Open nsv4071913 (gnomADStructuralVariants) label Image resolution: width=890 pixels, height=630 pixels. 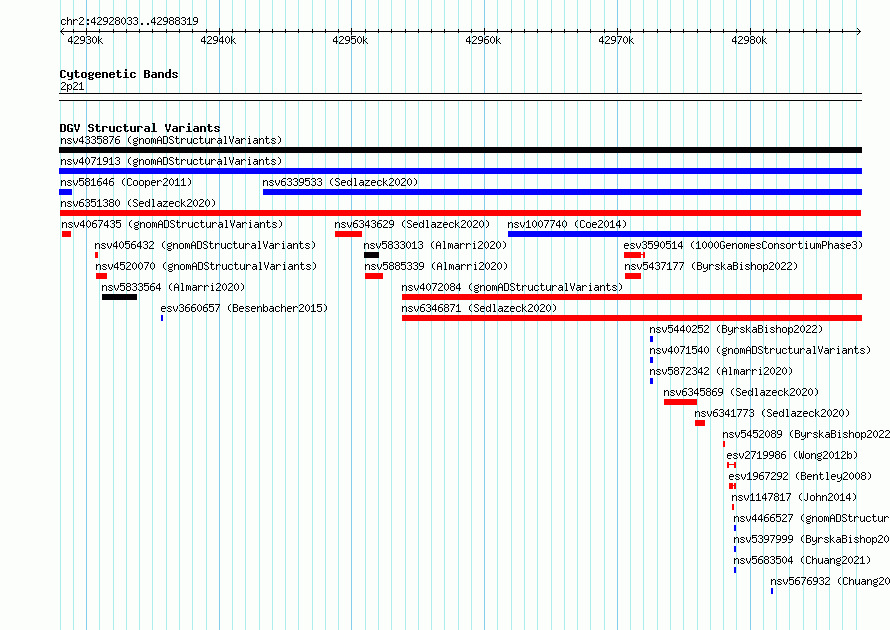(171, 161)
